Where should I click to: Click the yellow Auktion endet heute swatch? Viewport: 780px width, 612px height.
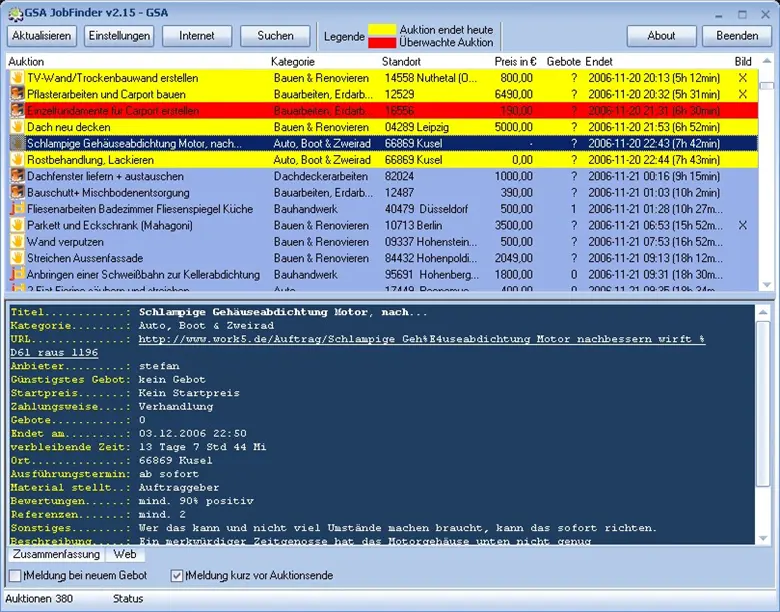pos(381,30)
